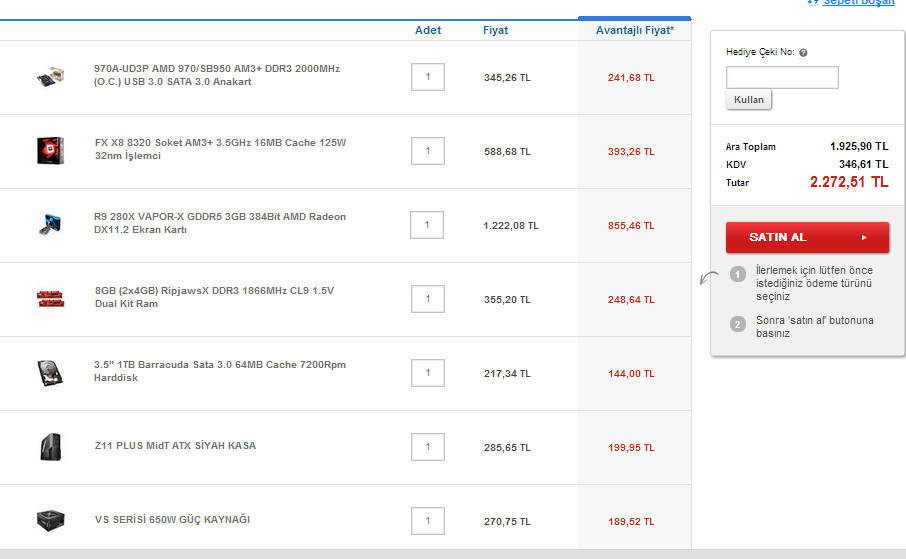Open the FX X8 8320 processor thumbnail
Viewport: 906px width, 559px height.
pyautogui.click(x=50, y=151)
